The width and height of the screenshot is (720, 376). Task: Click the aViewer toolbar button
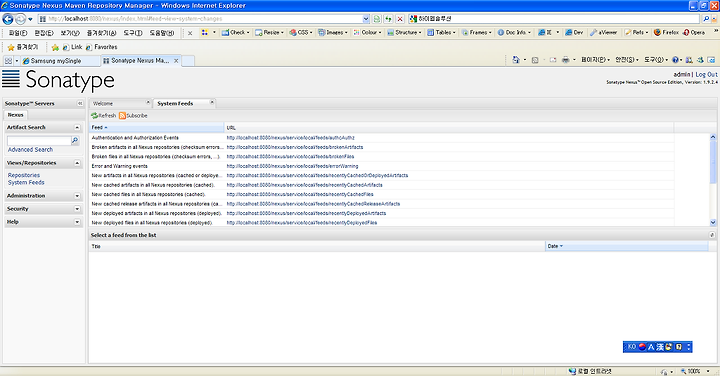603,33
